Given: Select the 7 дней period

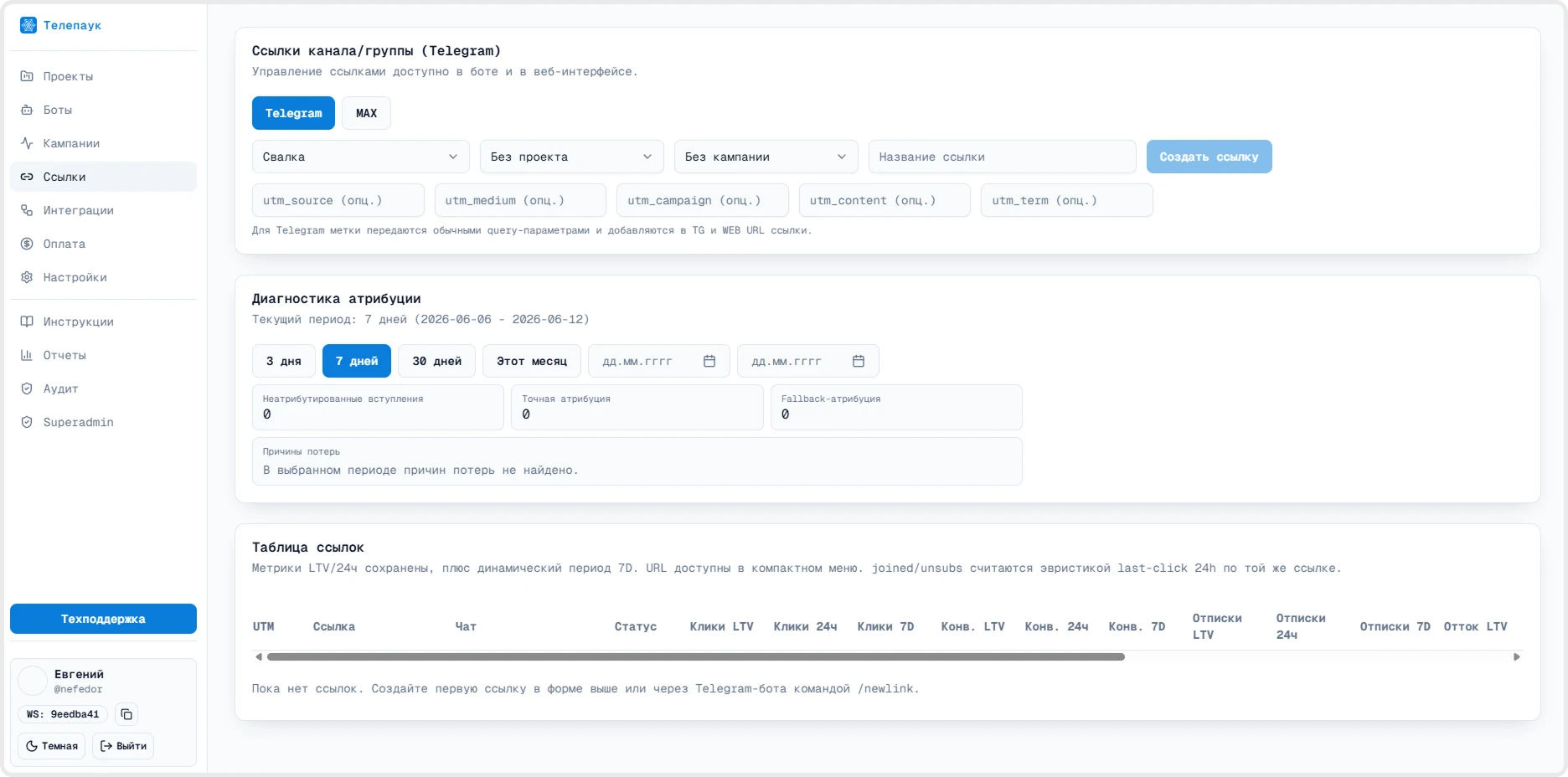Looking at the screenshot, I should coord(357,361).
